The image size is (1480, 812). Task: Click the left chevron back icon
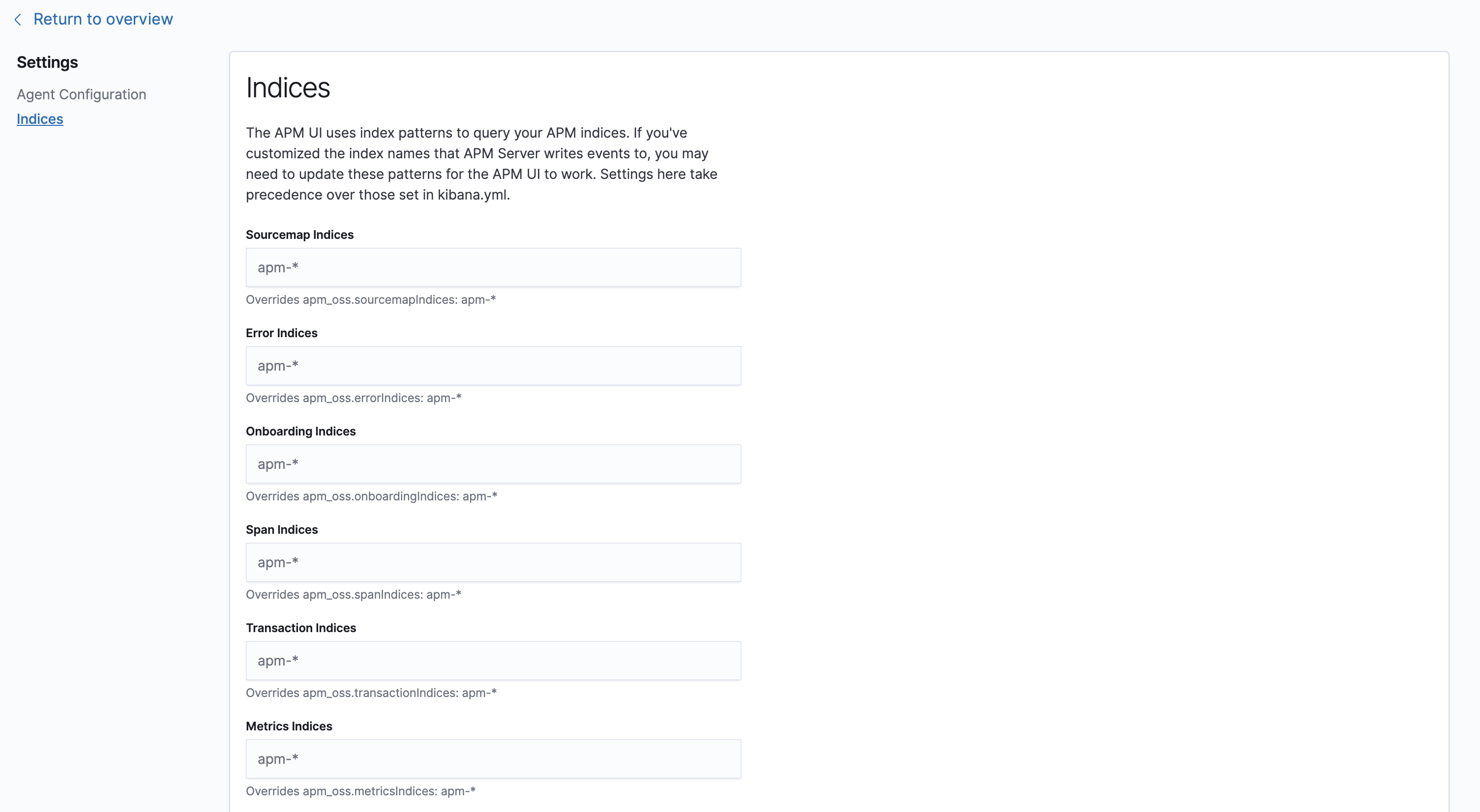(x=18, y=19)
